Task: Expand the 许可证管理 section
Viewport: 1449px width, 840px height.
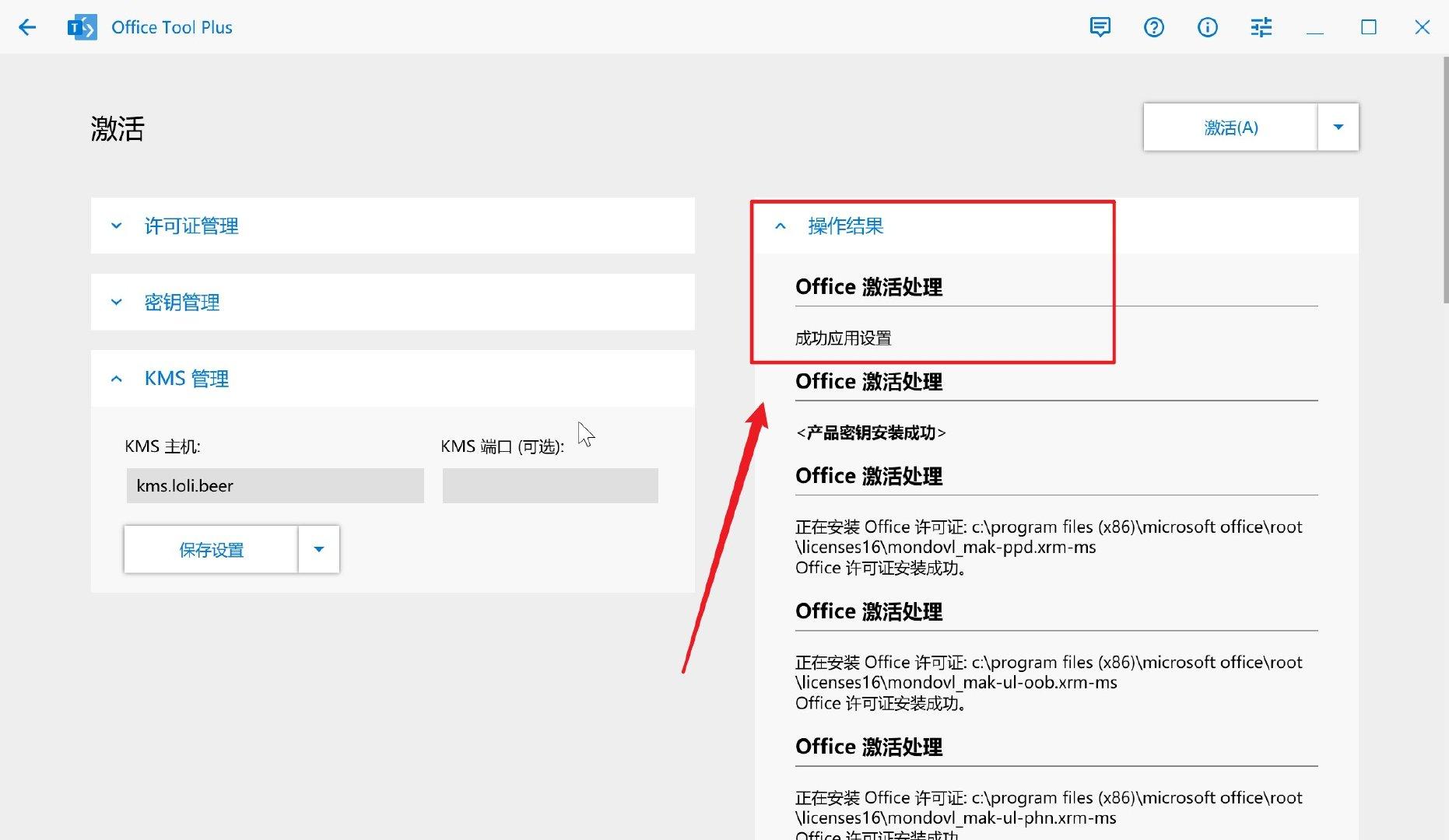Action: tap(392, 226)
